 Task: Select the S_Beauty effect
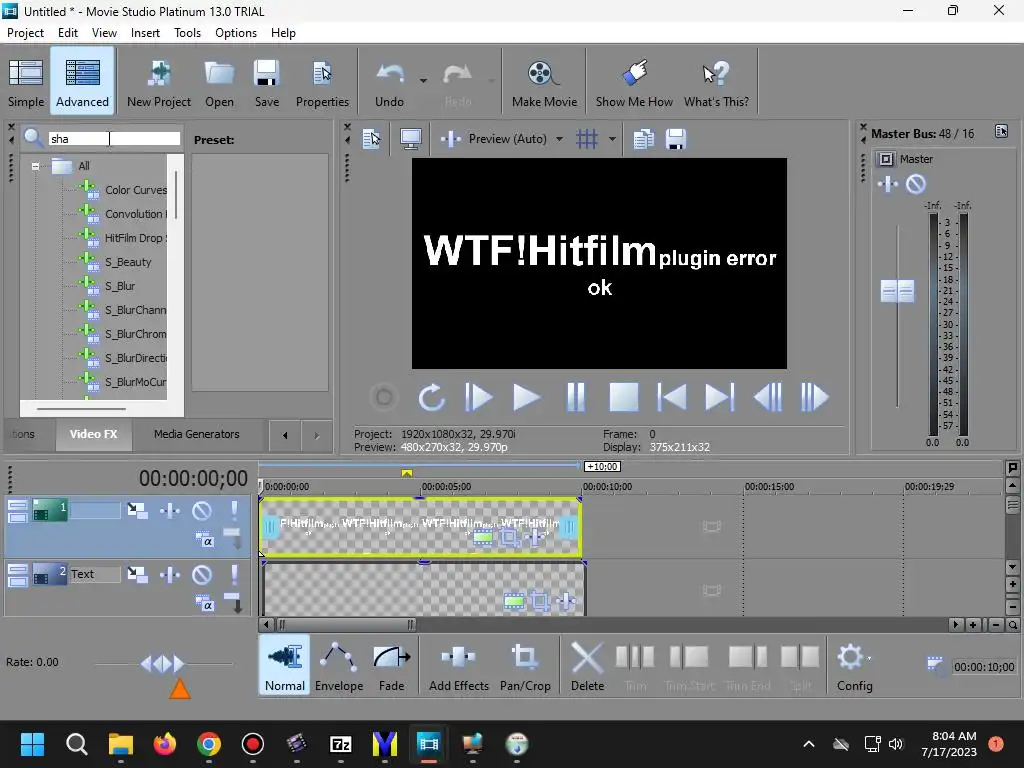[x=128, y=262]
